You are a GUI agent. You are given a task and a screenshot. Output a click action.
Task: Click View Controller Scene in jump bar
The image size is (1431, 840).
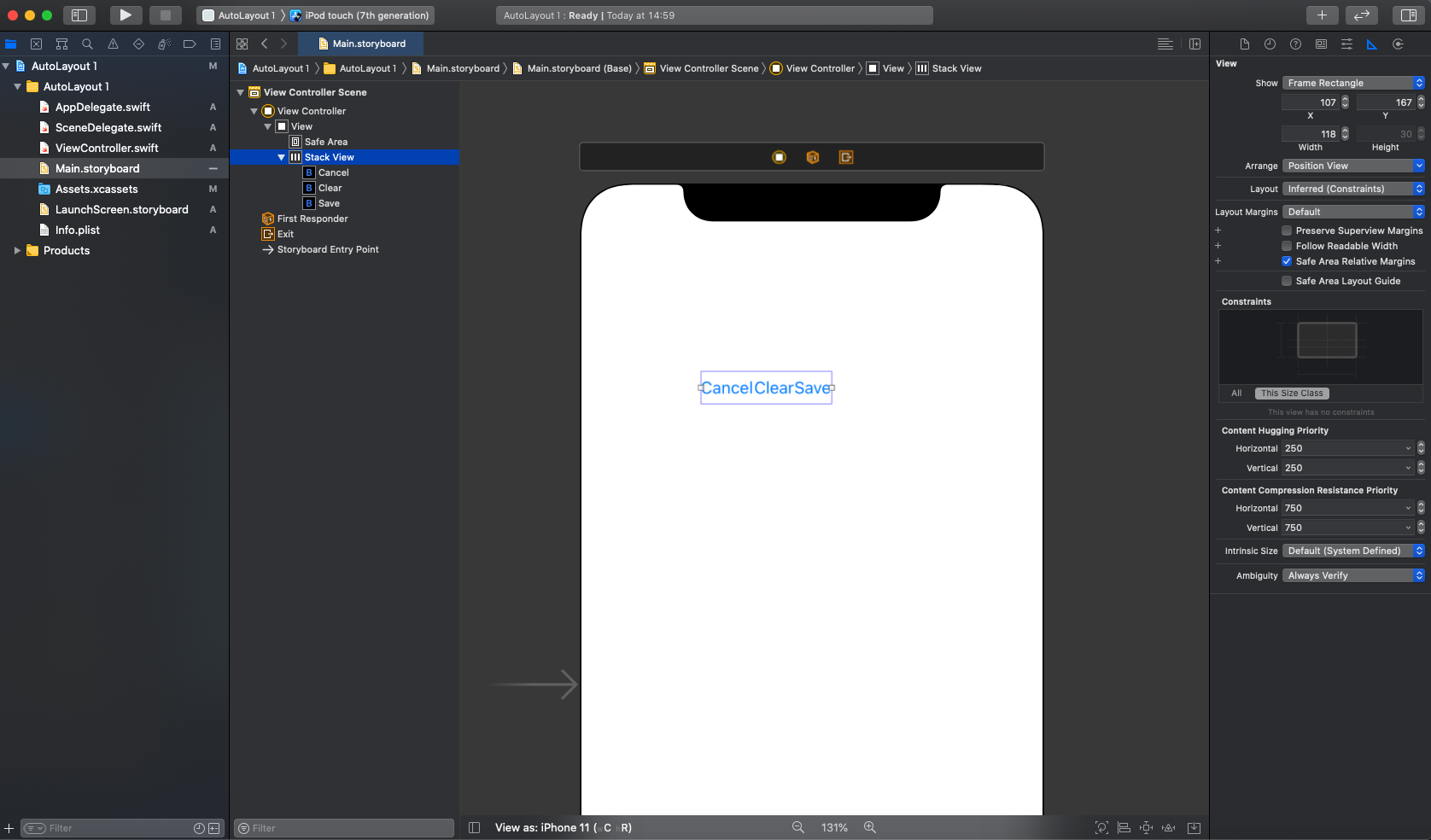[x=701, y=68]
